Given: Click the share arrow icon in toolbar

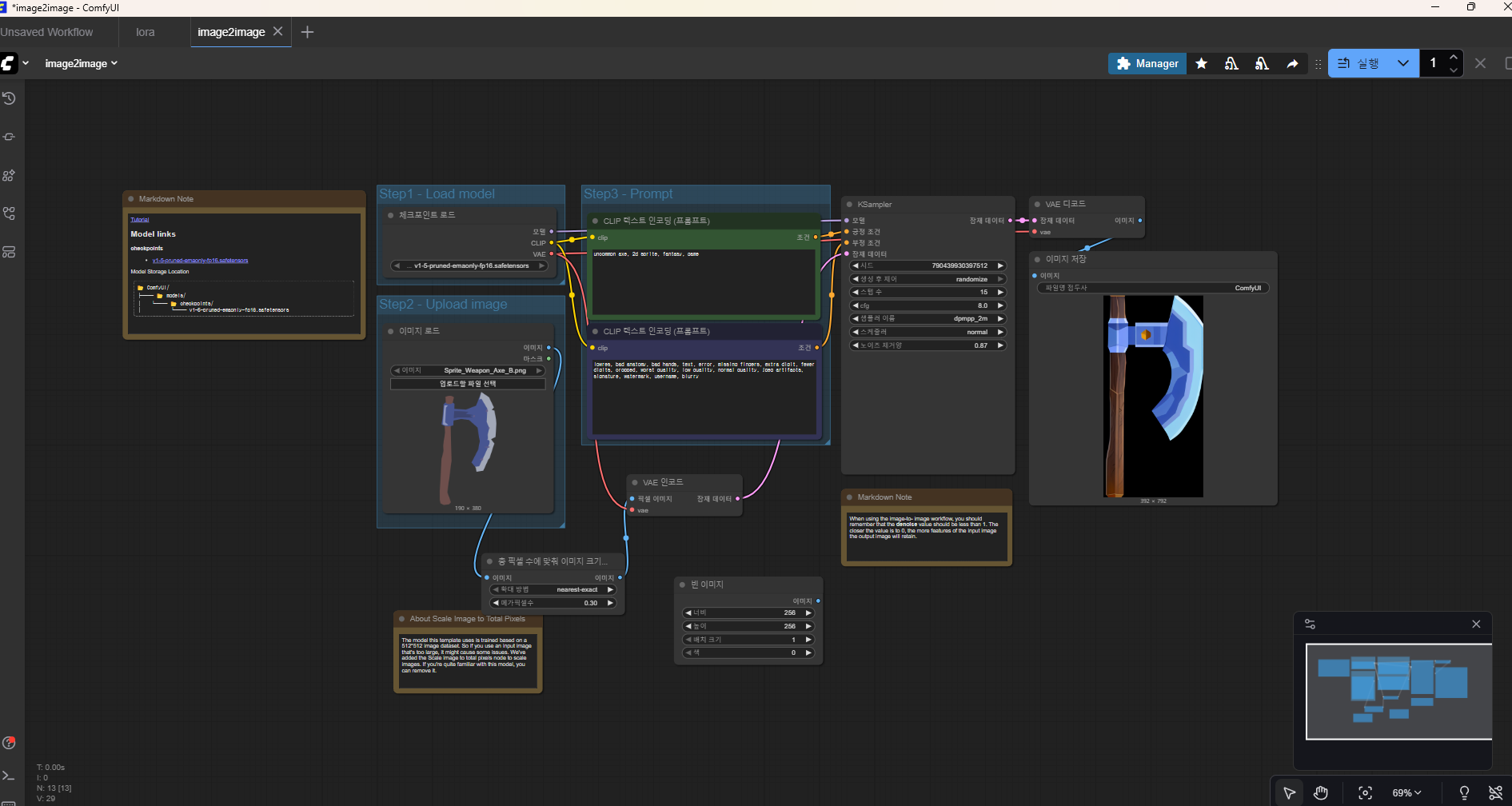Looking at the screenshot, I should point(1292,64).
